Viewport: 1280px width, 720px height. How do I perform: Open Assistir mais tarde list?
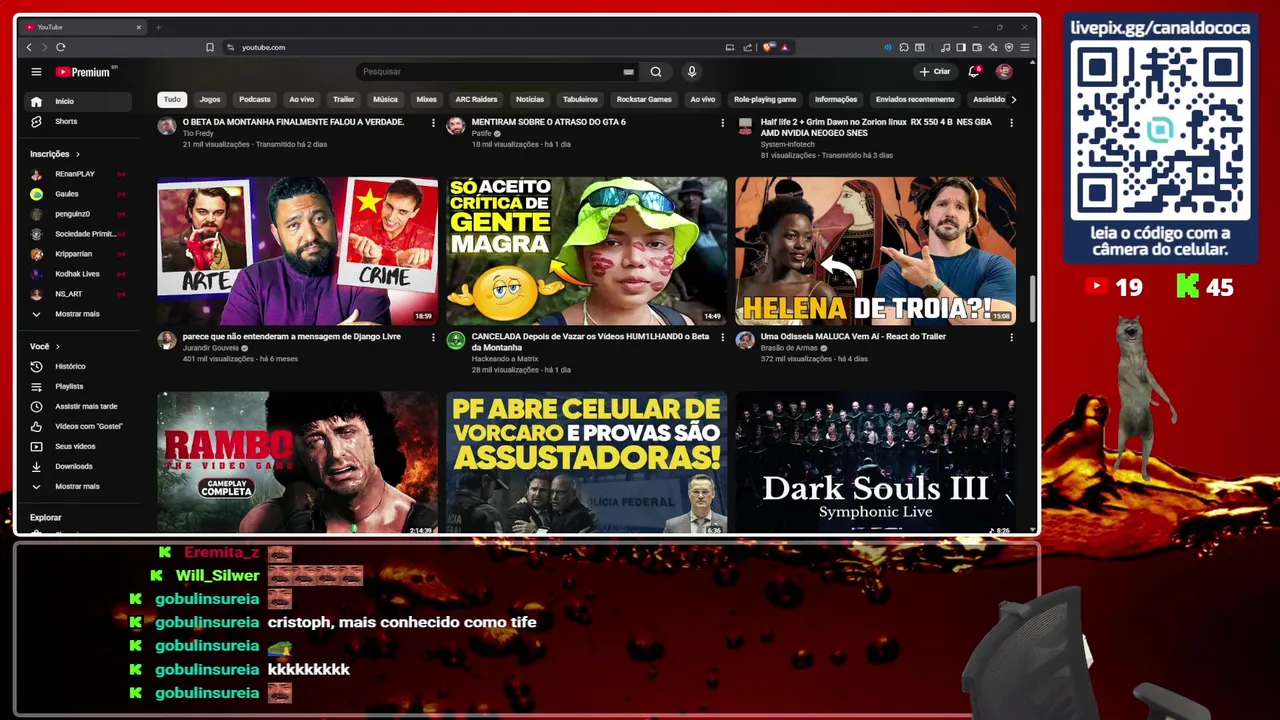pos(78,407)
